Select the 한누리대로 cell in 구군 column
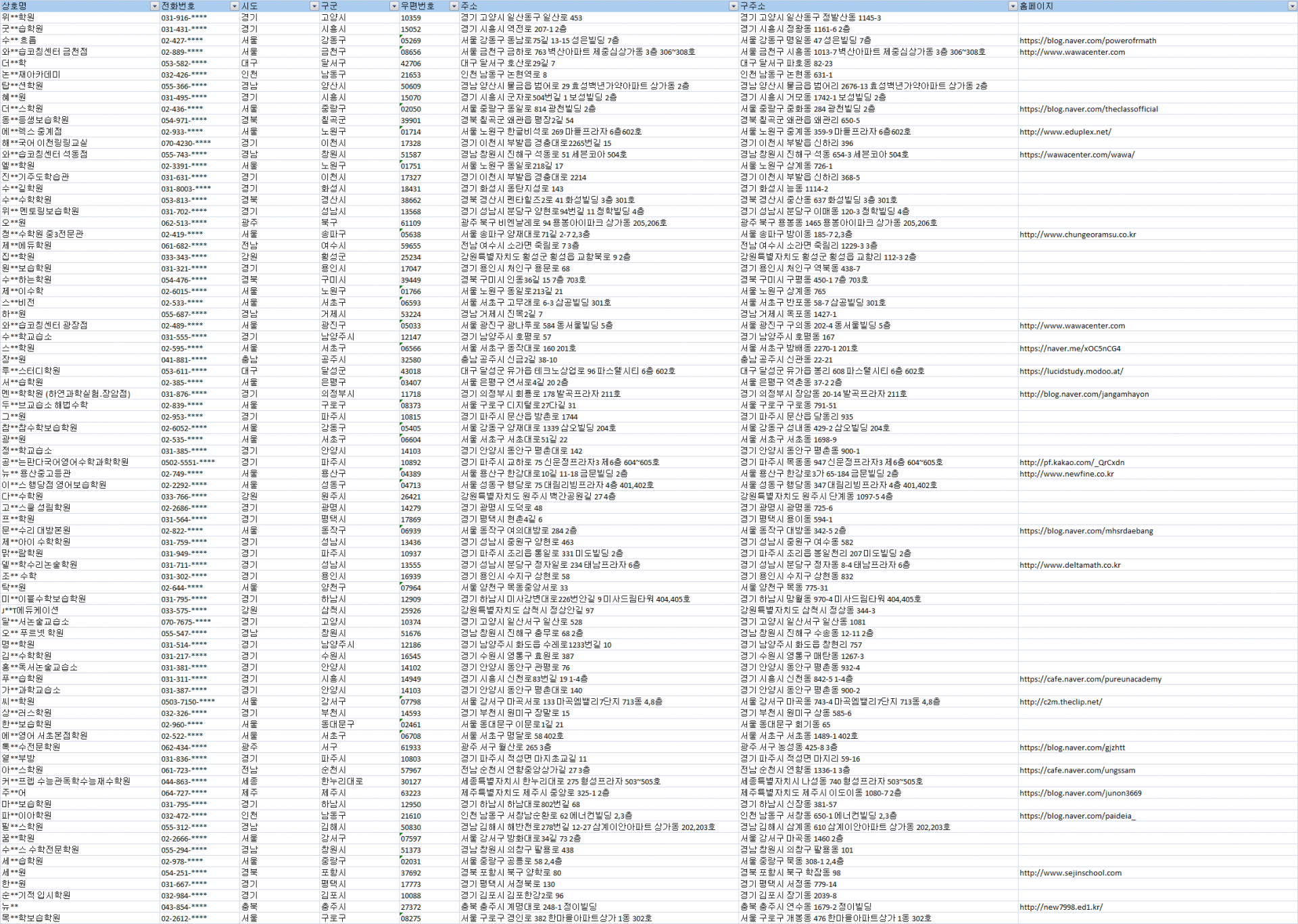The width and height of the screenshot is (1298, 924). 341,781
